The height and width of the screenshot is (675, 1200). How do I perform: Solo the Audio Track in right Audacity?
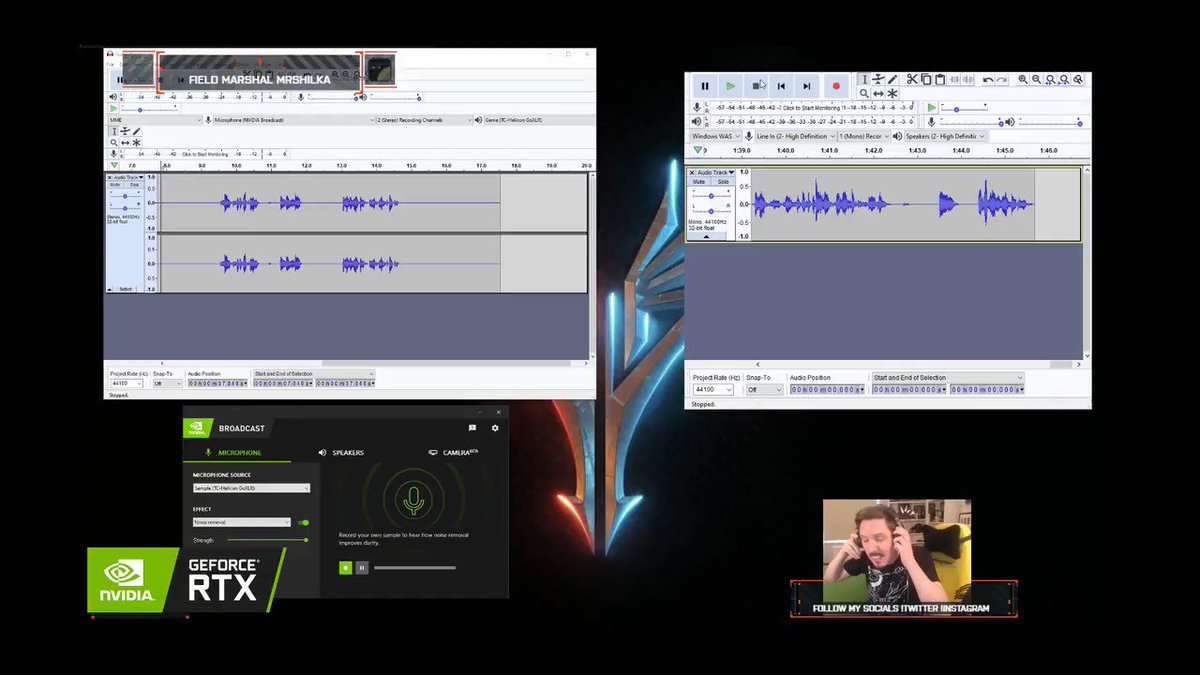click(722, 182)
